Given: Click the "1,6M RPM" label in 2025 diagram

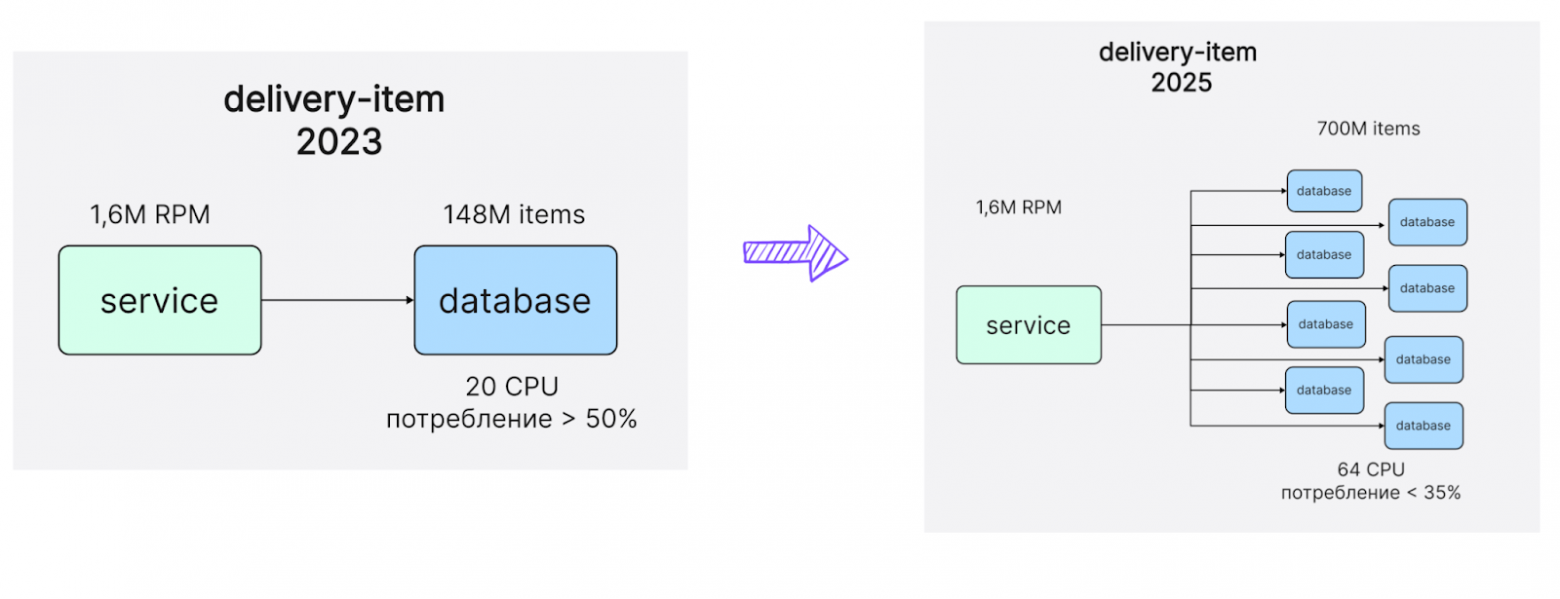Looking at the screenshot, I should 1018,208.
